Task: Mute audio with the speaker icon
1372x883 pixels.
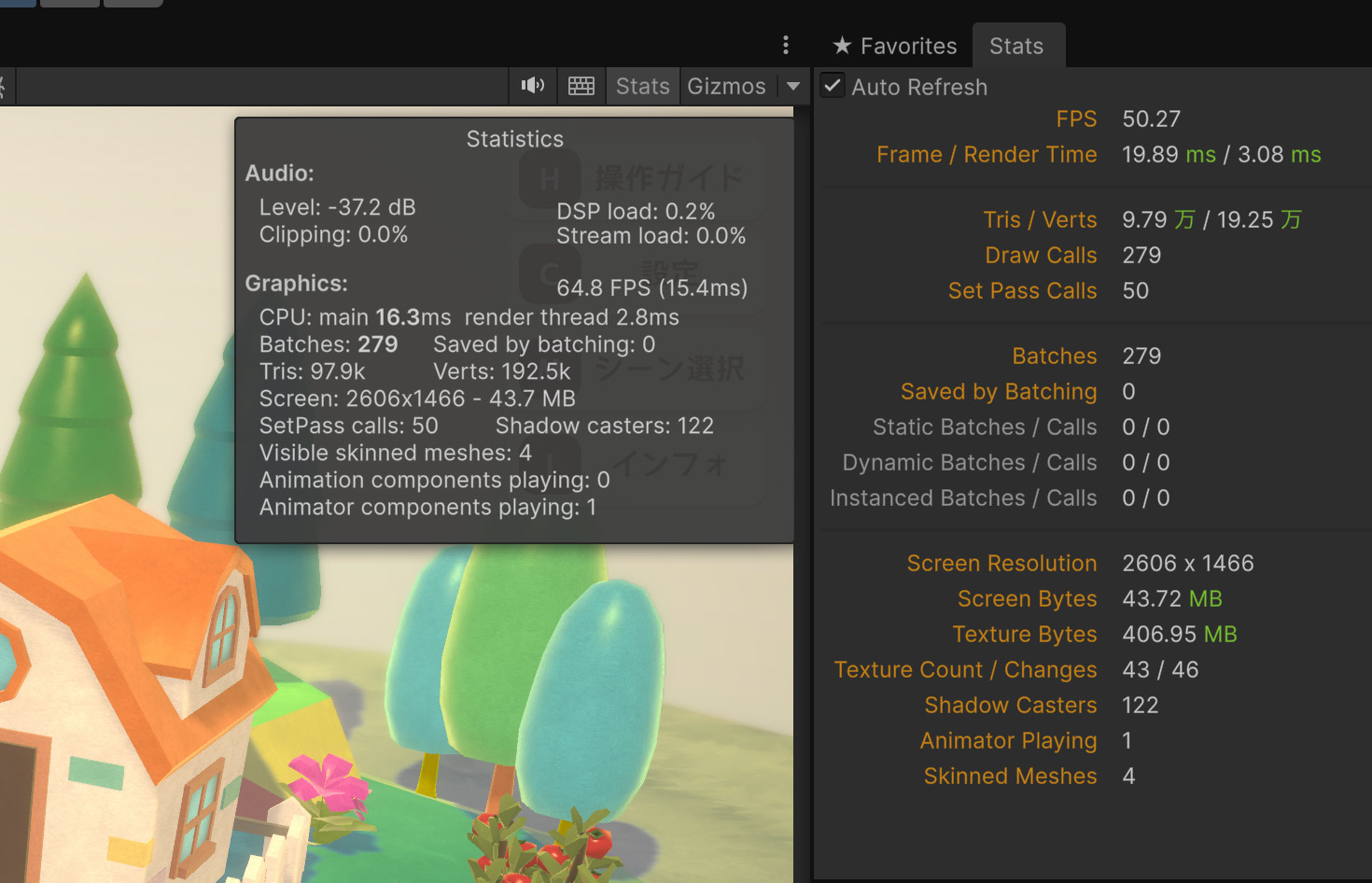Action: (533, 86)
